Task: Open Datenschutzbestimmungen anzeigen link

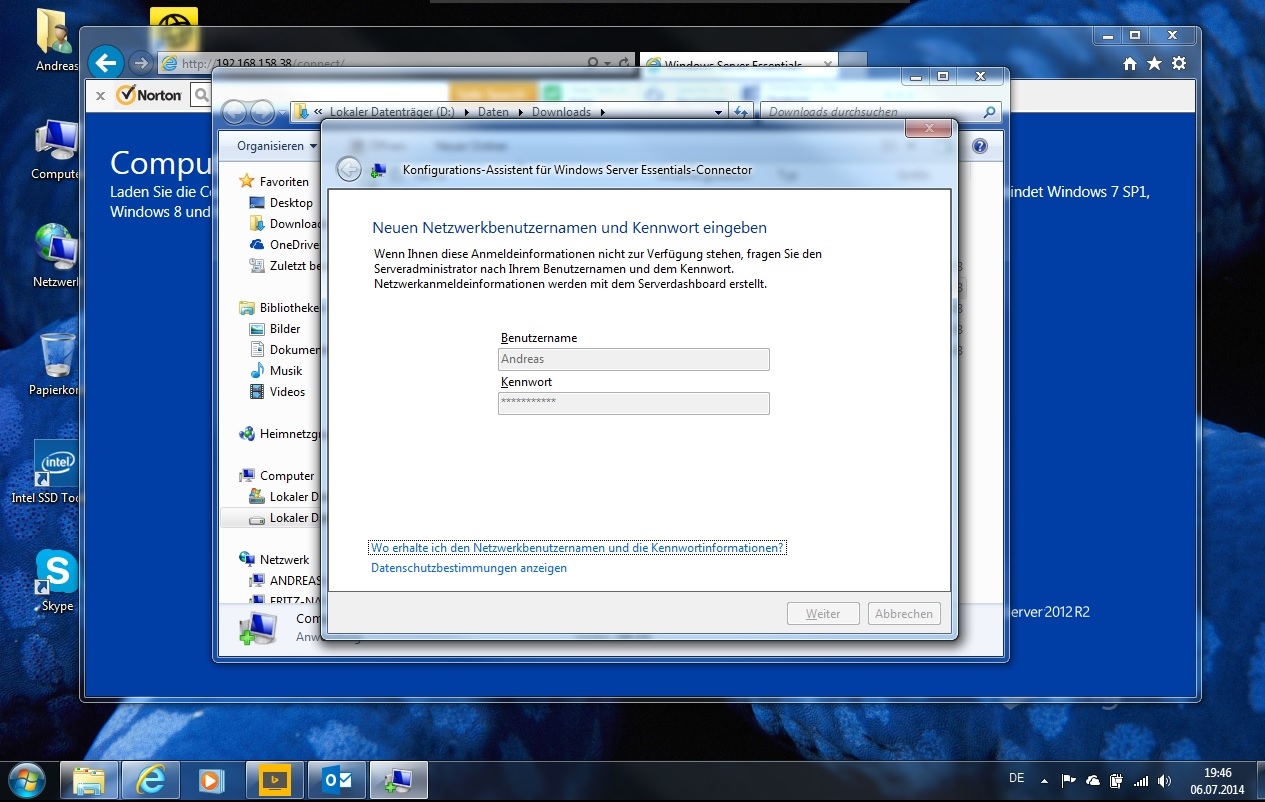Action: point(469,568)
